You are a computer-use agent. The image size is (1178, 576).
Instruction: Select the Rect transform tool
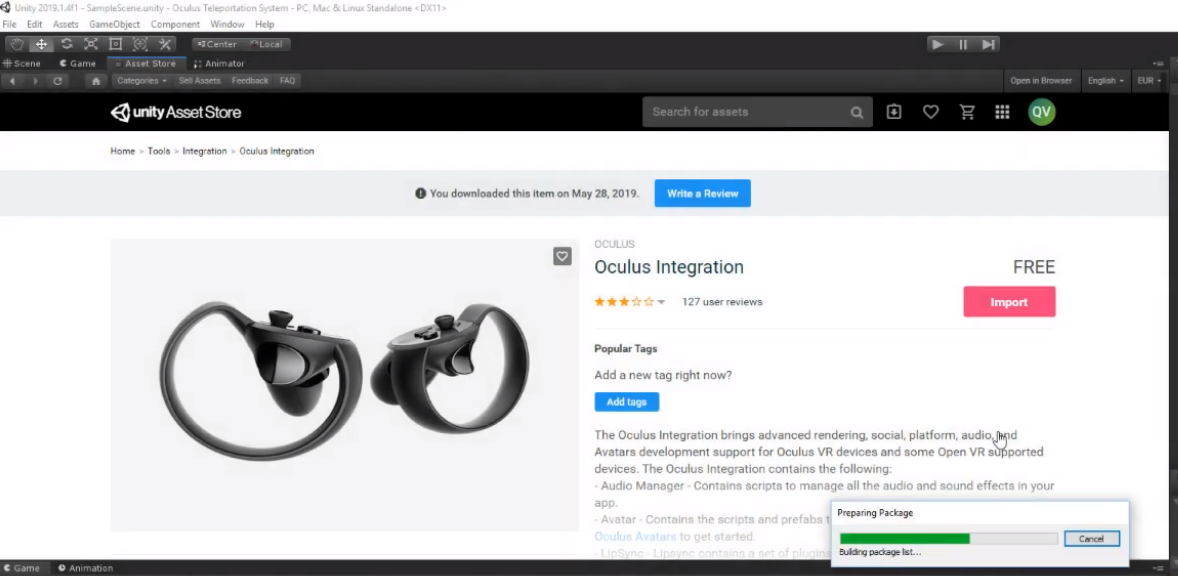pyautogui.click(x=116, y=44)
